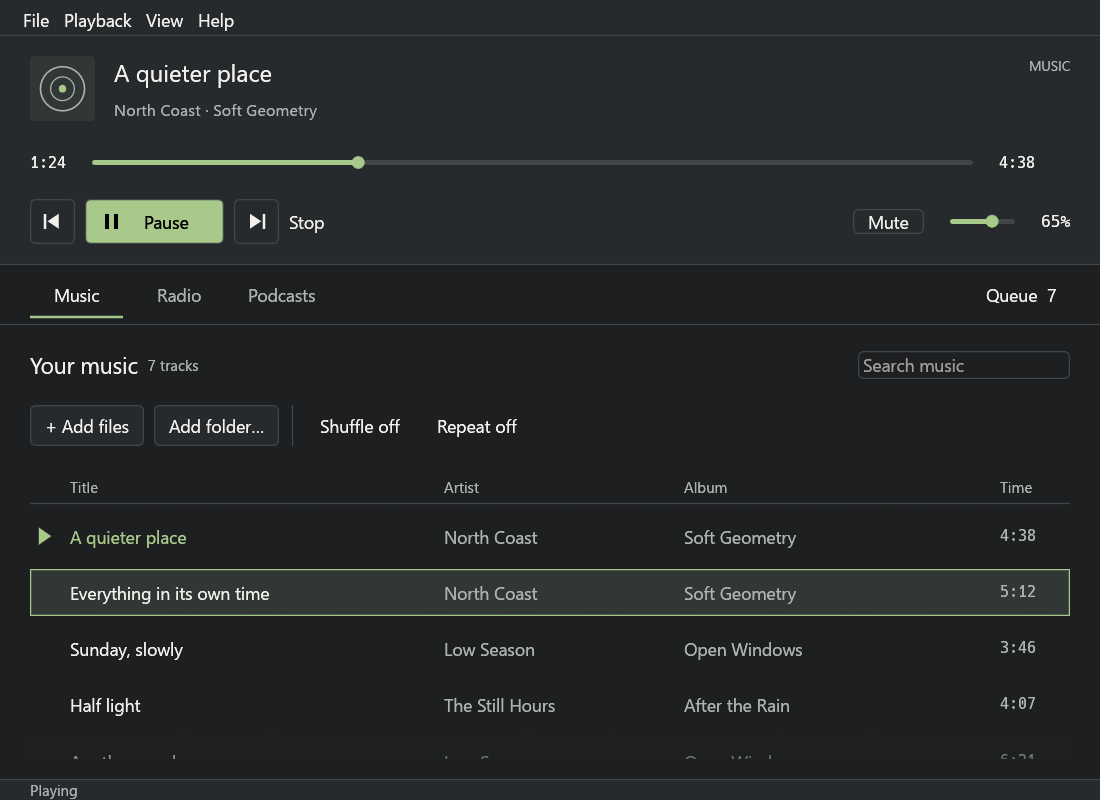Image resolution: width=1100 pixels, height=800 pixels.
Task: Mute the audio
Action: [888, 222]
